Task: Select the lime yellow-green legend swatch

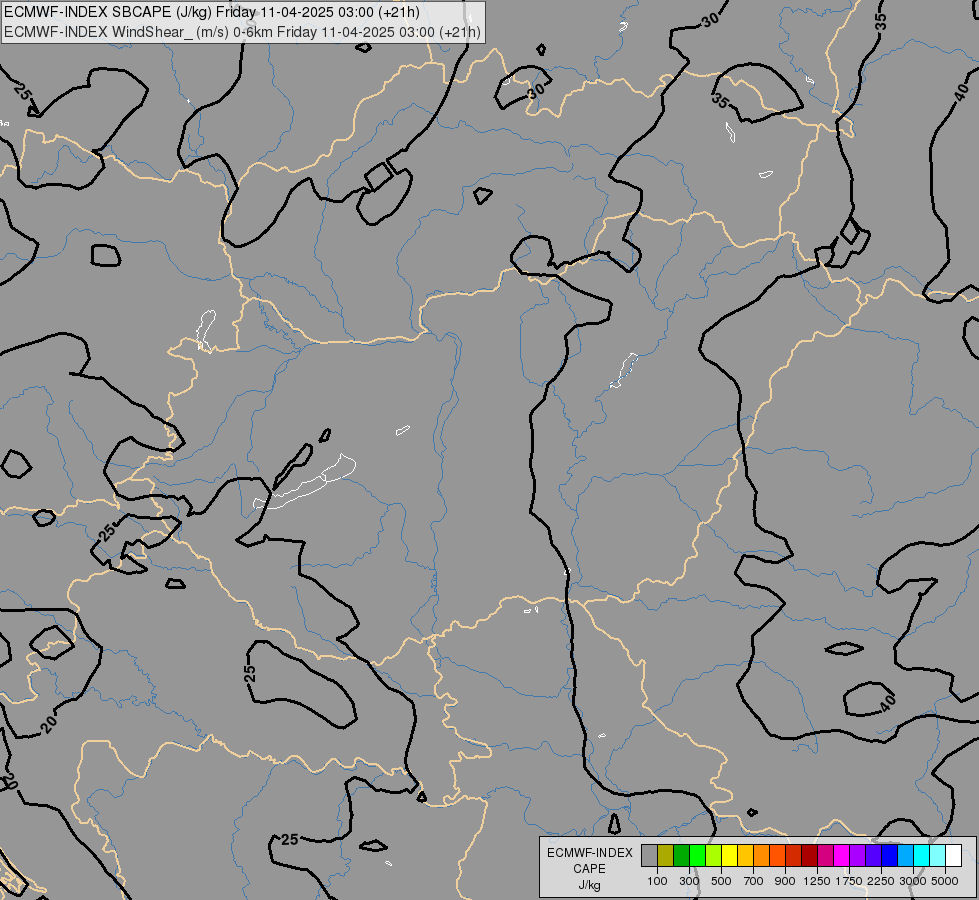Action: pos(714,855)
